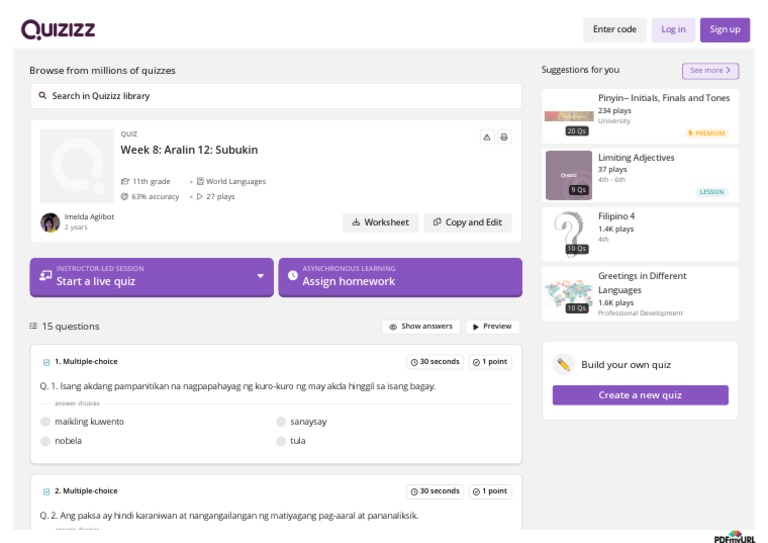Click the print quiz icon
Screen dimensions: 768x543
pos(504,137)
